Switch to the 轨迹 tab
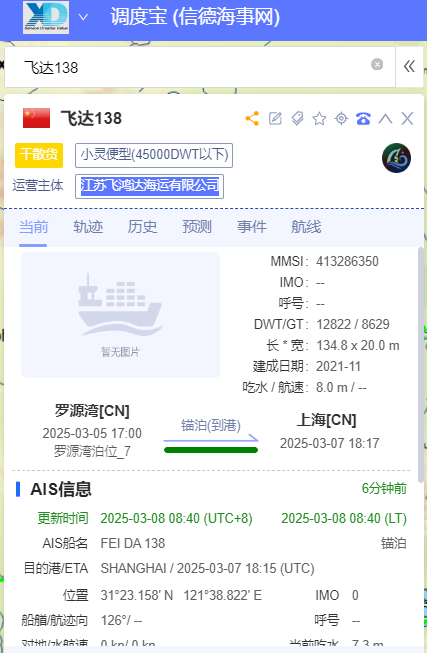The image size is (427, 653). 88,227
